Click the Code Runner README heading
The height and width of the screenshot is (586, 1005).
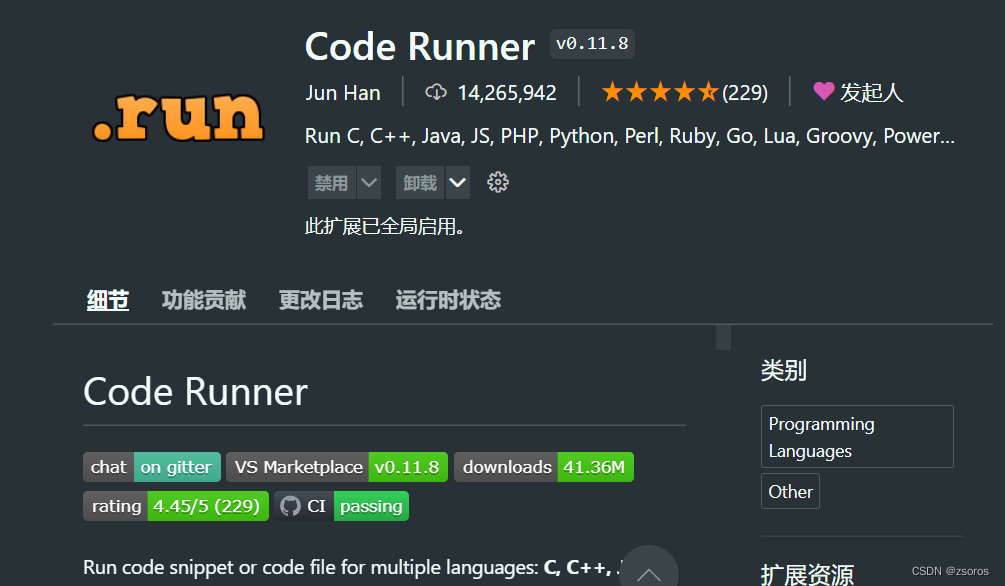point(195,391)
